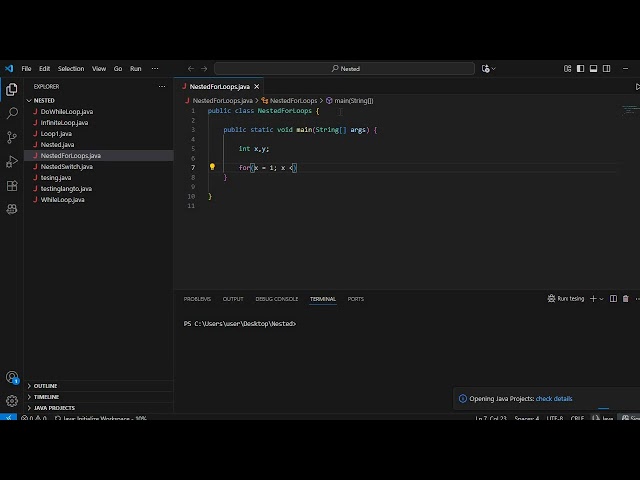Customize layout icon in title bar
Screen dimensions: 640x480
567,69
